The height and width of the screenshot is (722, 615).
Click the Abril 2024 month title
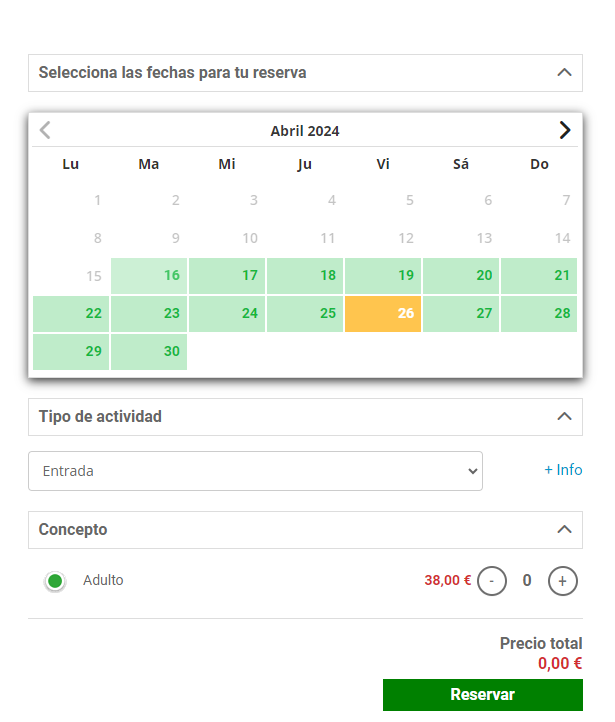305,131
